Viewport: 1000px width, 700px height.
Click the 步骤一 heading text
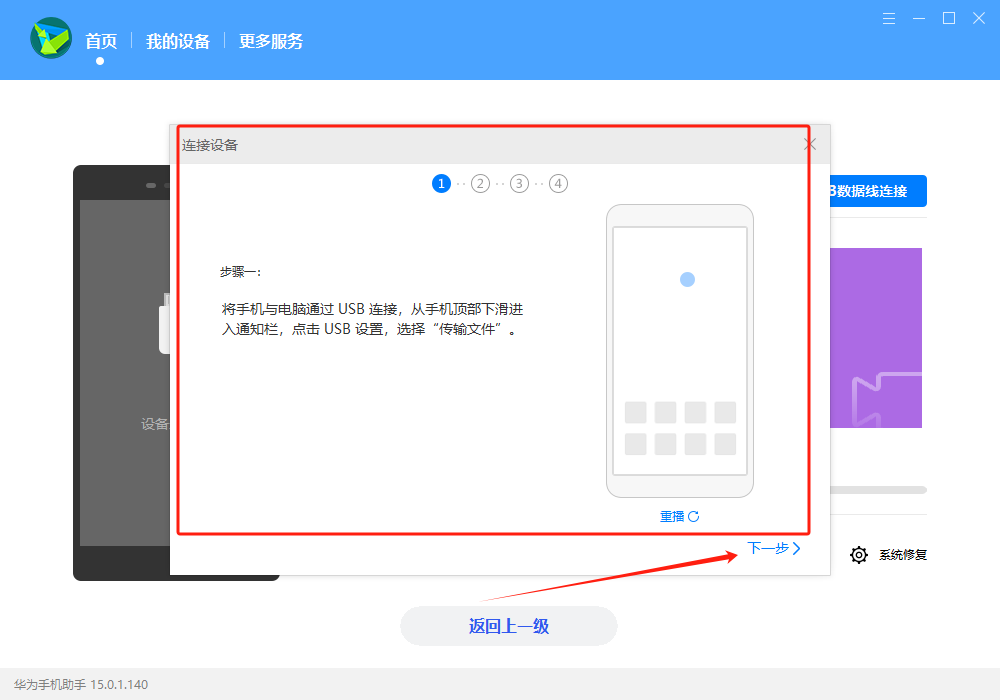pyautogui.click(x=240, y=272)
